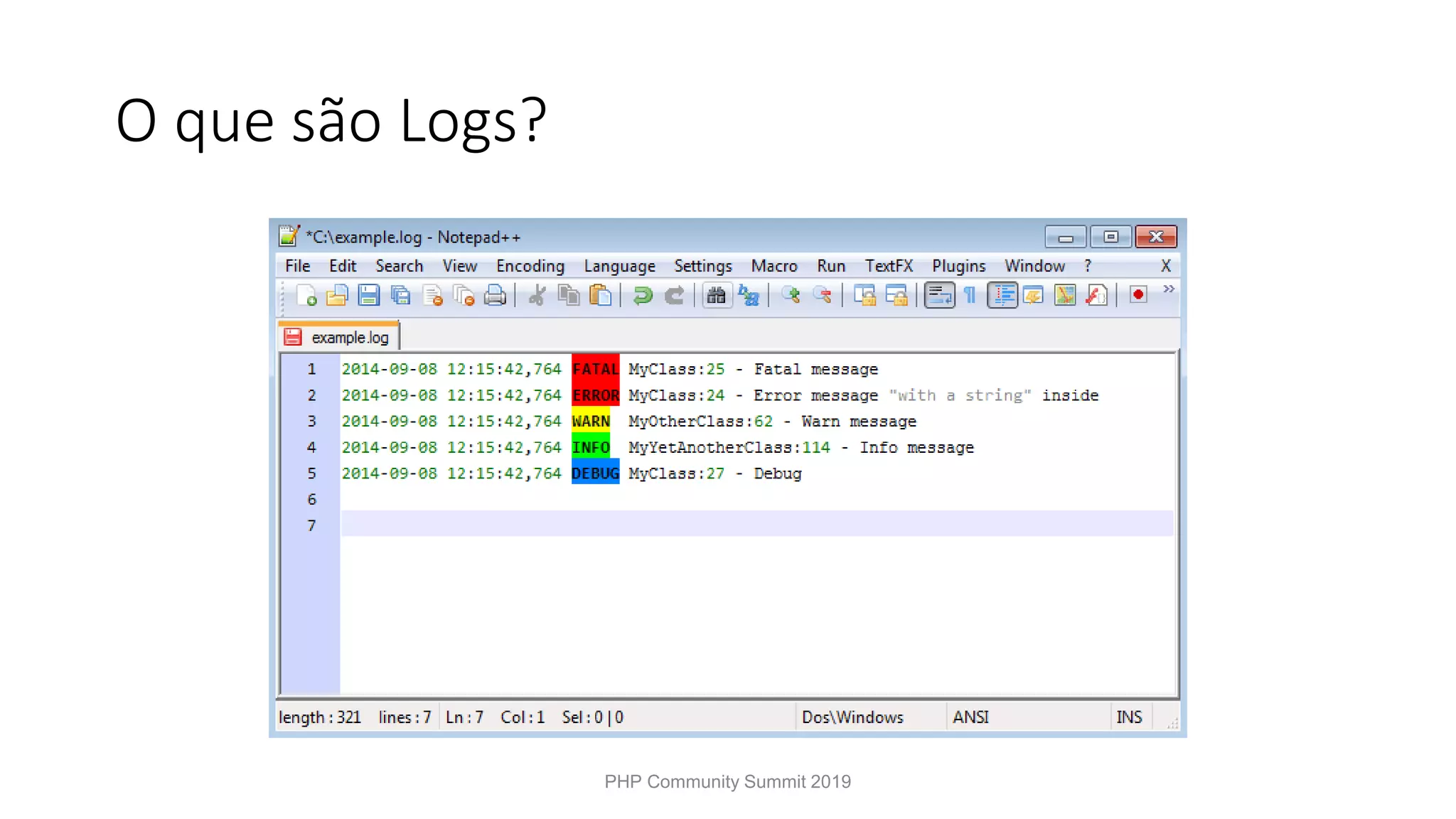Click the WARN log level text

(591, 422)
